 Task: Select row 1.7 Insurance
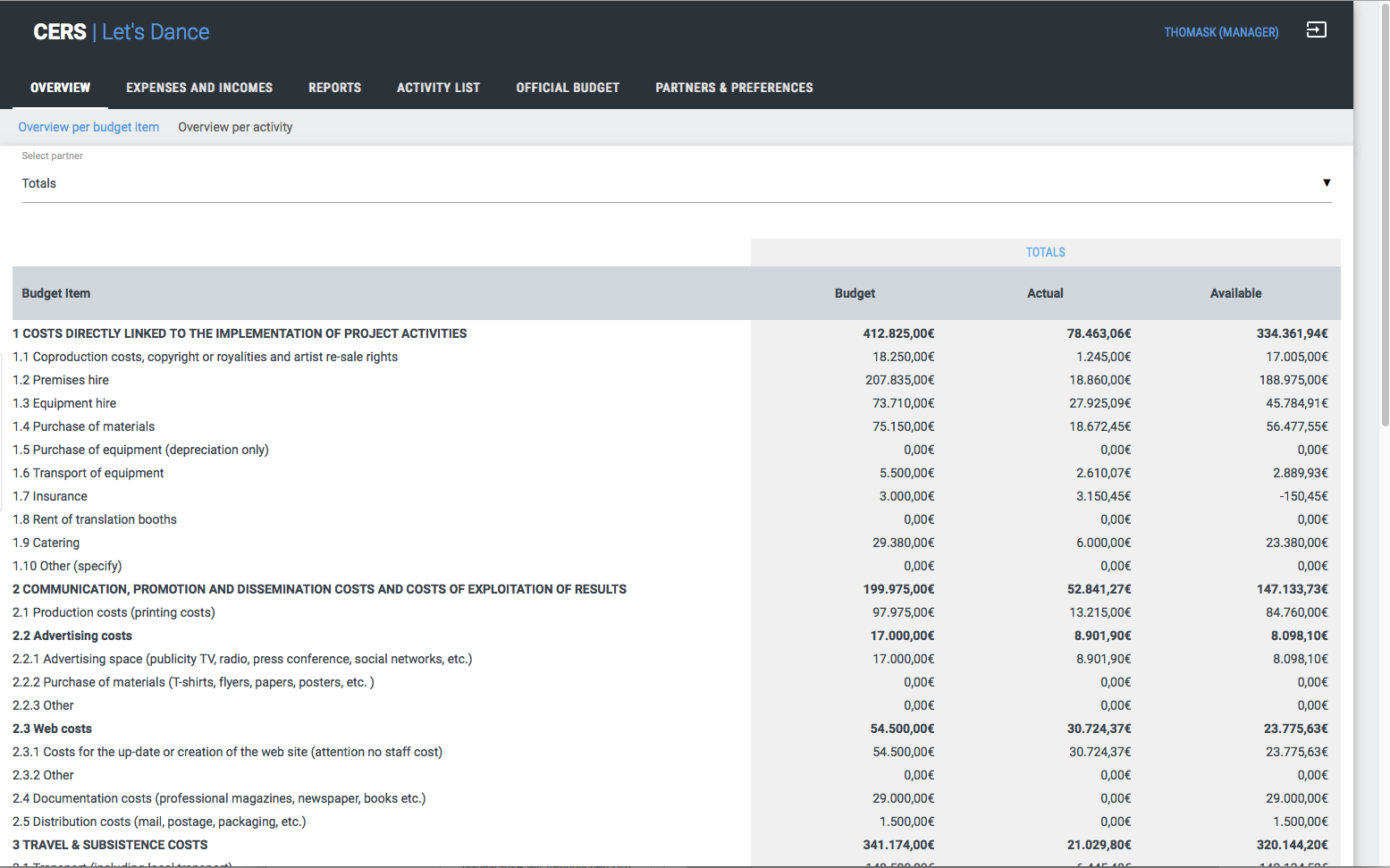pos(677,496)
